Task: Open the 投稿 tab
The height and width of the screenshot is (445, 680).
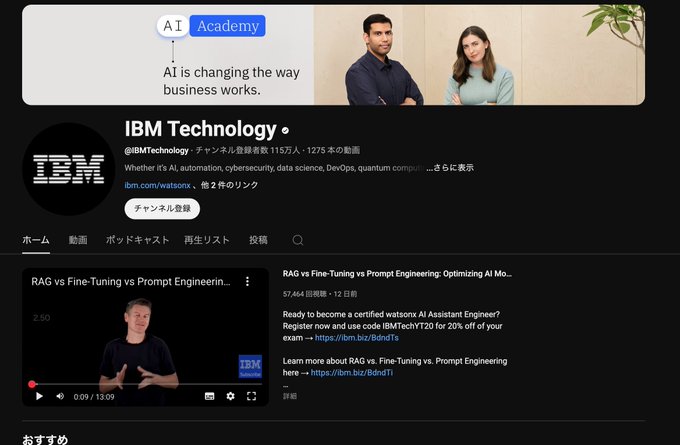Action: [x=258, y=240]
